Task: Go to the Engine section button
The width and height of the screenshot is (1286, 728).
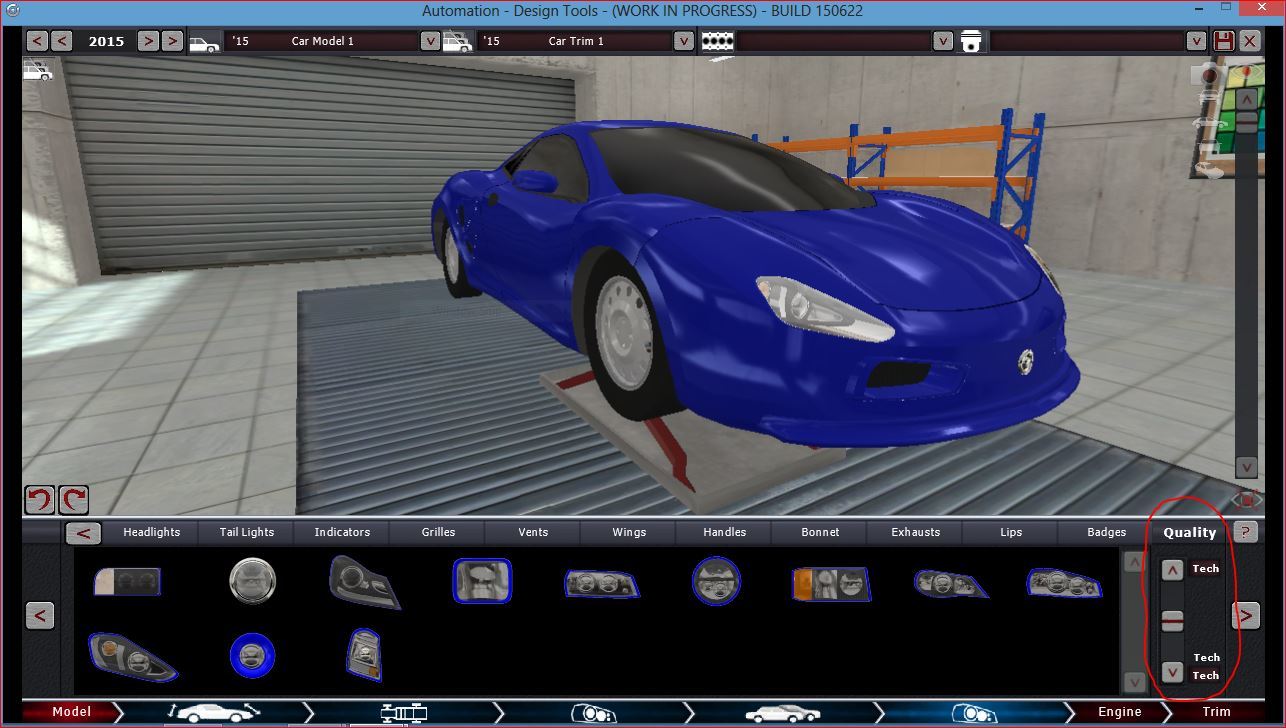Action: pyautogui.click(x=1119, y=712)
